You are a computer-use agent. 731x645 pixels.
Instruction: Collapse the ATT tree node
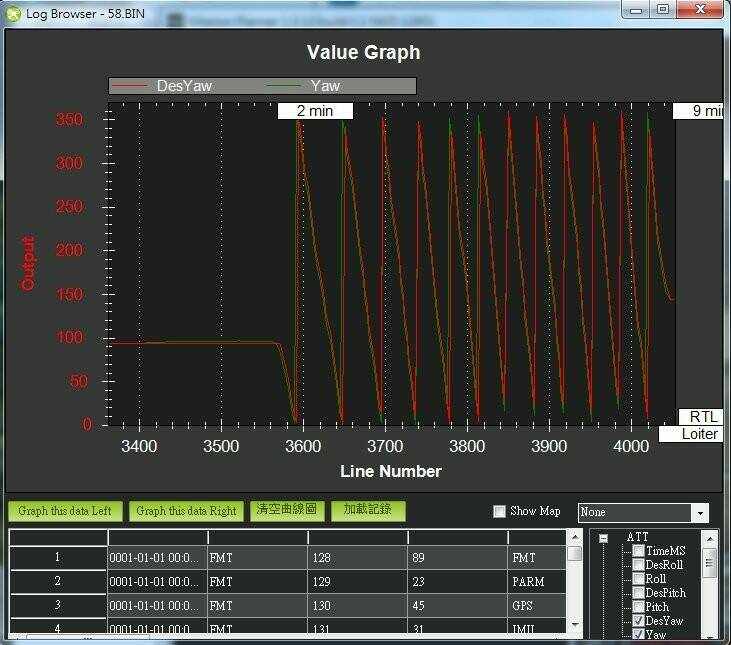click(604, 538)
